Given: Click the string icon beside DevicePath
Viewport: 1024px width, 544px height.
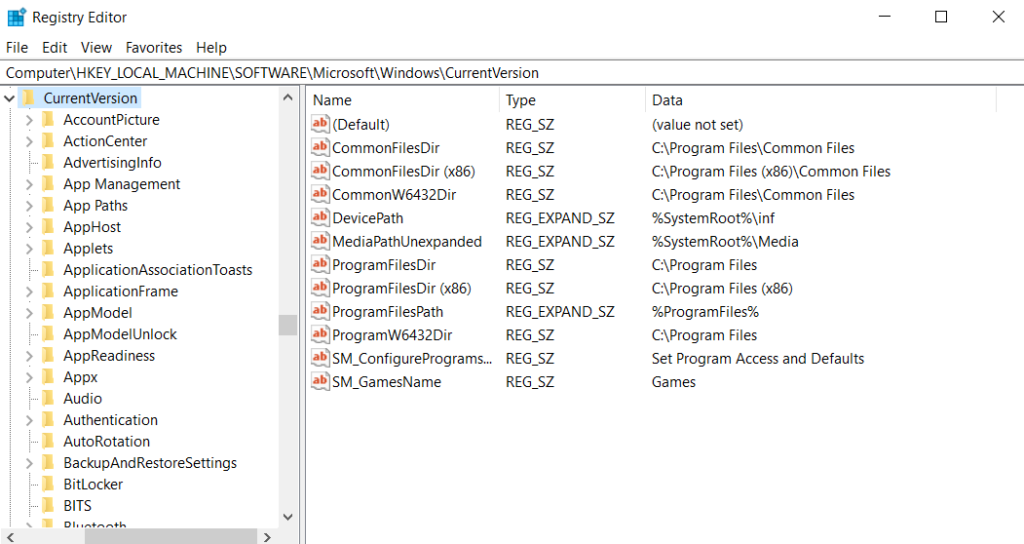Looking at the screenshot, I should (x=320, y=218).
